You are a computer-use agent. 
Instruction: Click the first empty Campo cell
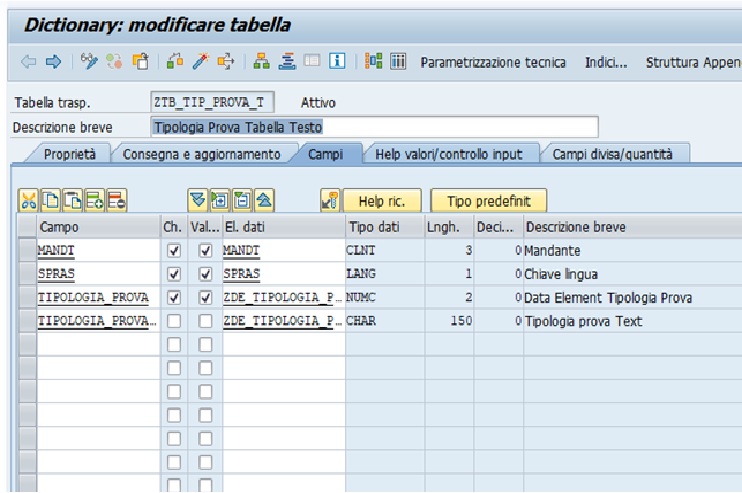[98, 345]
